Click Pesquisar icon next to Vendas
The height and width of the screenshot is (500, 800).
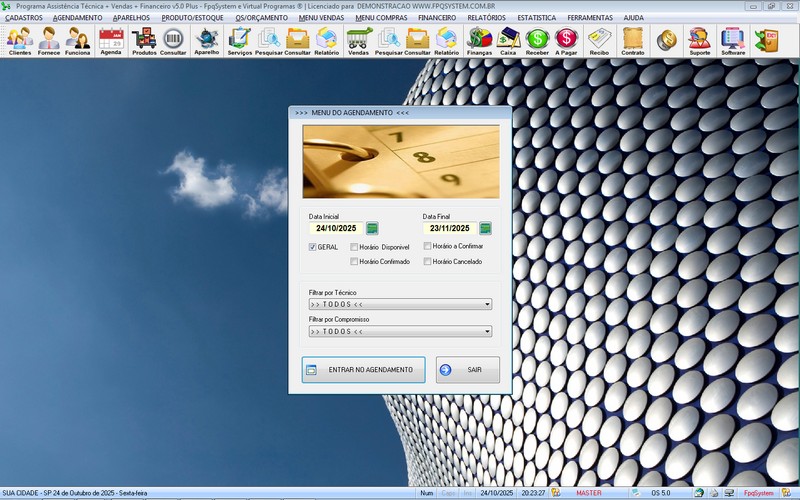click(x=389, y=41)
